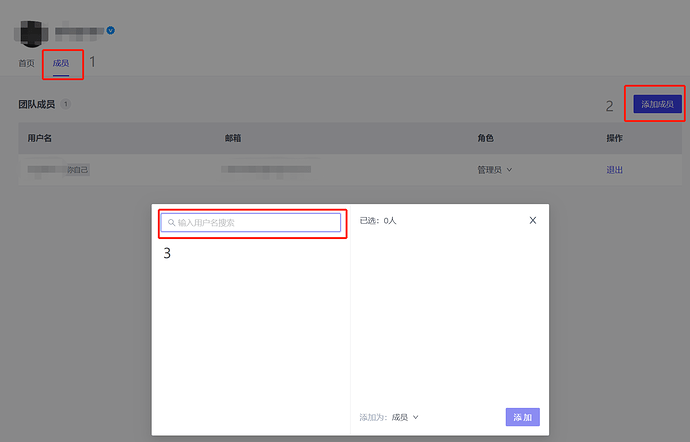Switch to the 成员 tab

(x=61, y=63)
